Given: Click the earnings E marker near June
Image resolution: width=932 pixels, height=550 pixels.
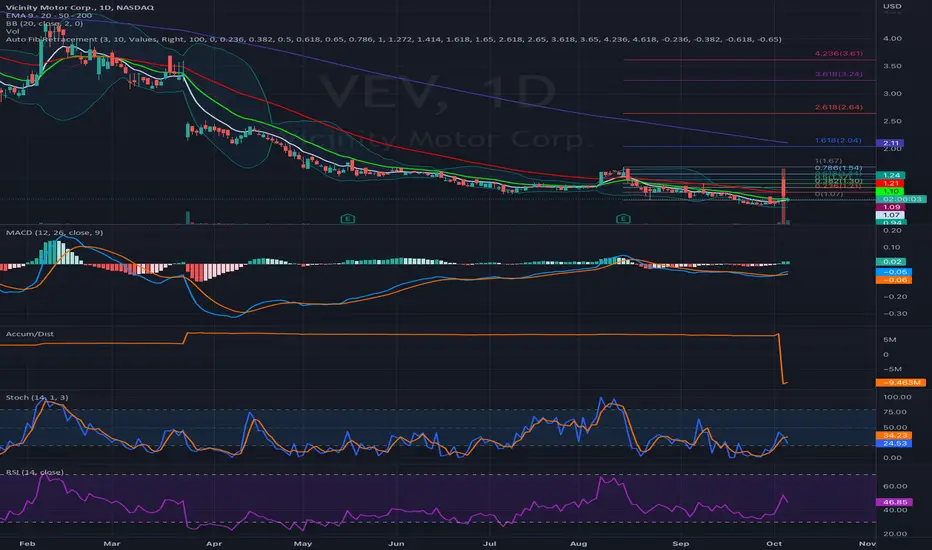Looking at the screenshot, I should point(348,219).
